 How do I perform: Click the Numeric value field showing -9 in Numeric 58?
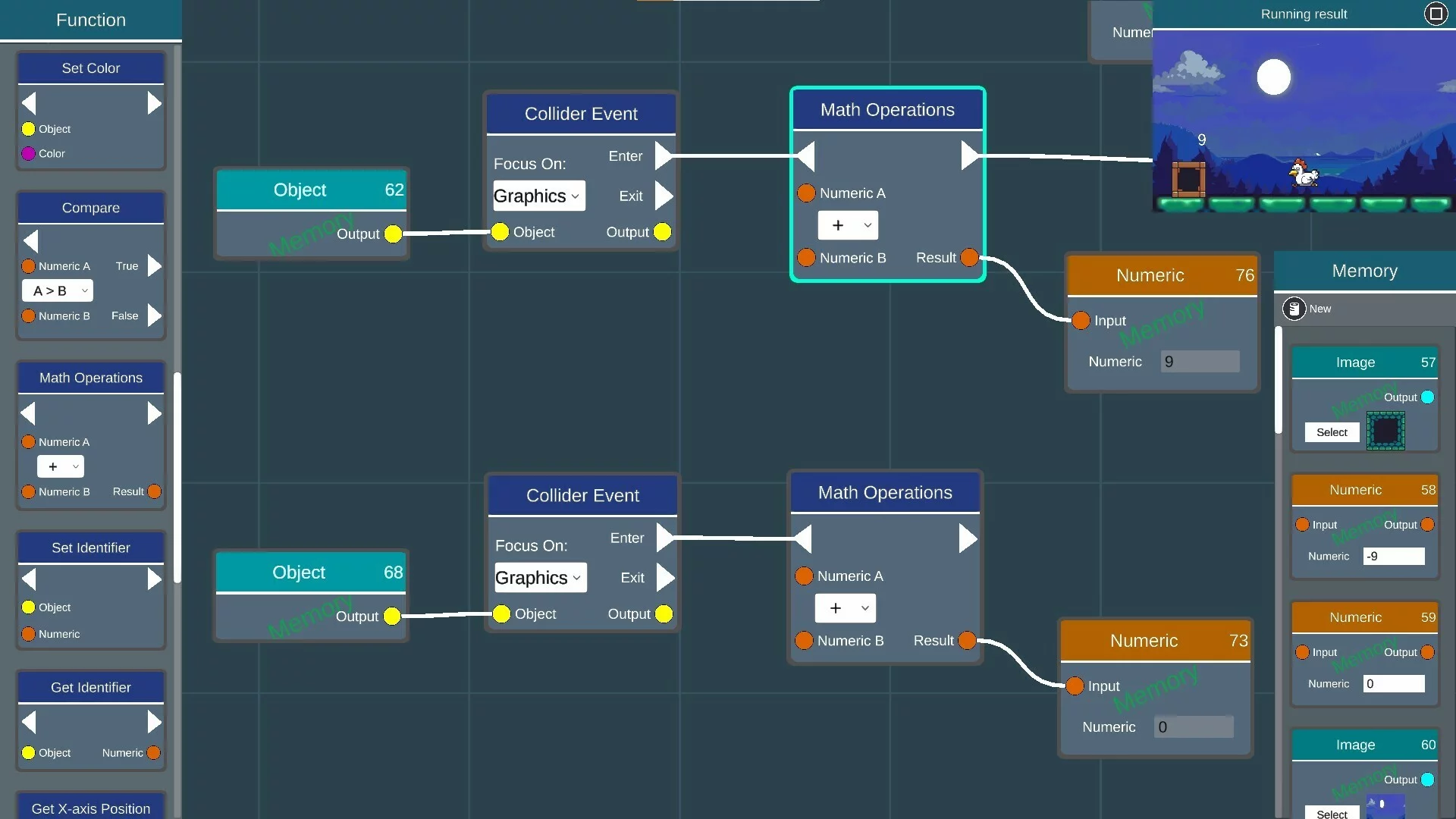pos(1394,557)
